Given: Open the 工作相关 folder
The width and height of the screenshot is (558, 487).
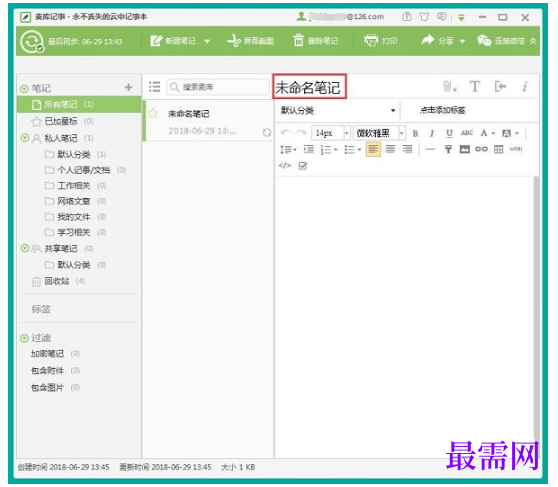Looking at the screenshot, I should point(75,186).
